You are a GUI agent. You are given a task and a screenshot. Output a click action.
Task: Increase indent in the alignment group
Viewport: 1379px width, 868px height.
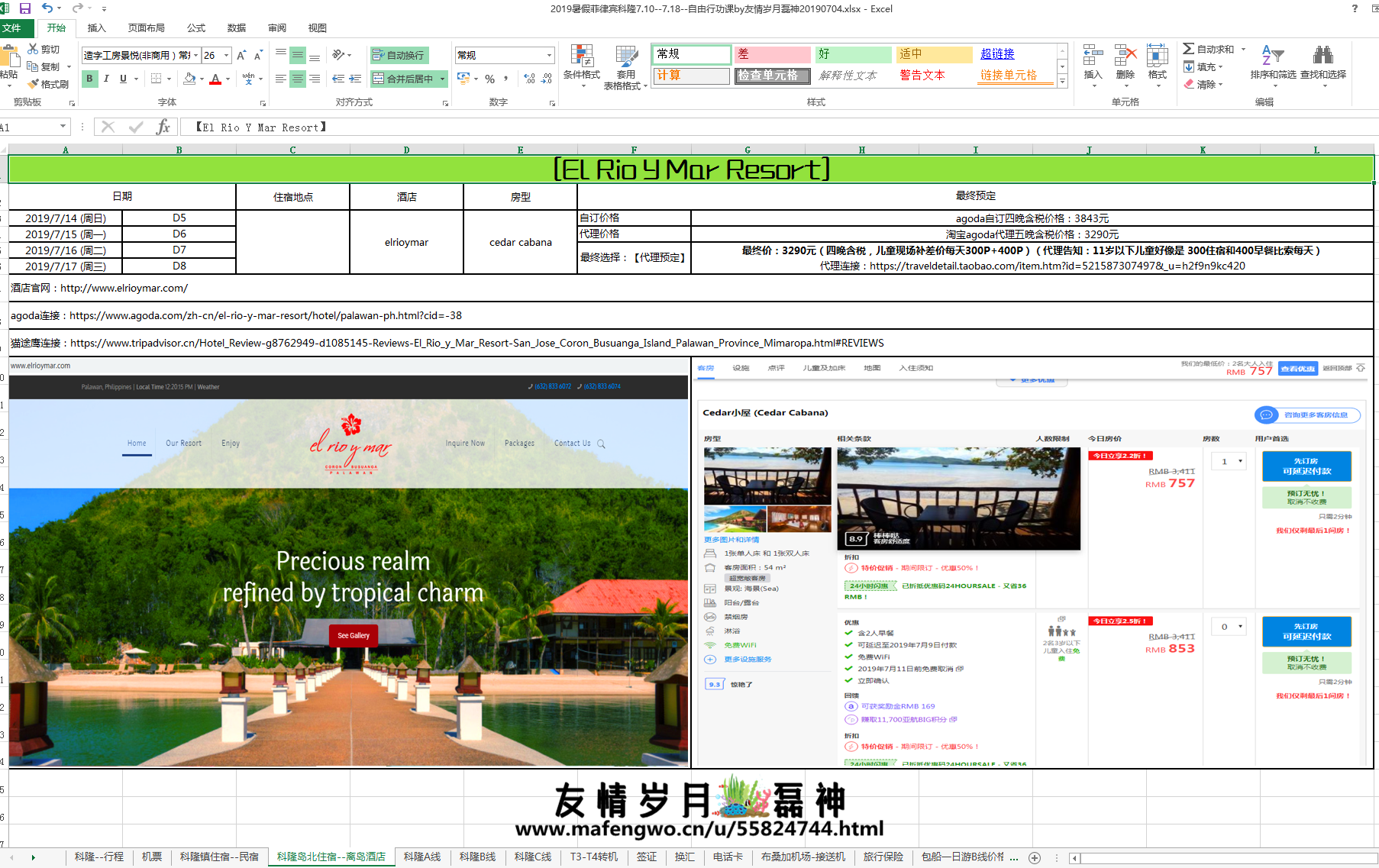tap(355, 79)
